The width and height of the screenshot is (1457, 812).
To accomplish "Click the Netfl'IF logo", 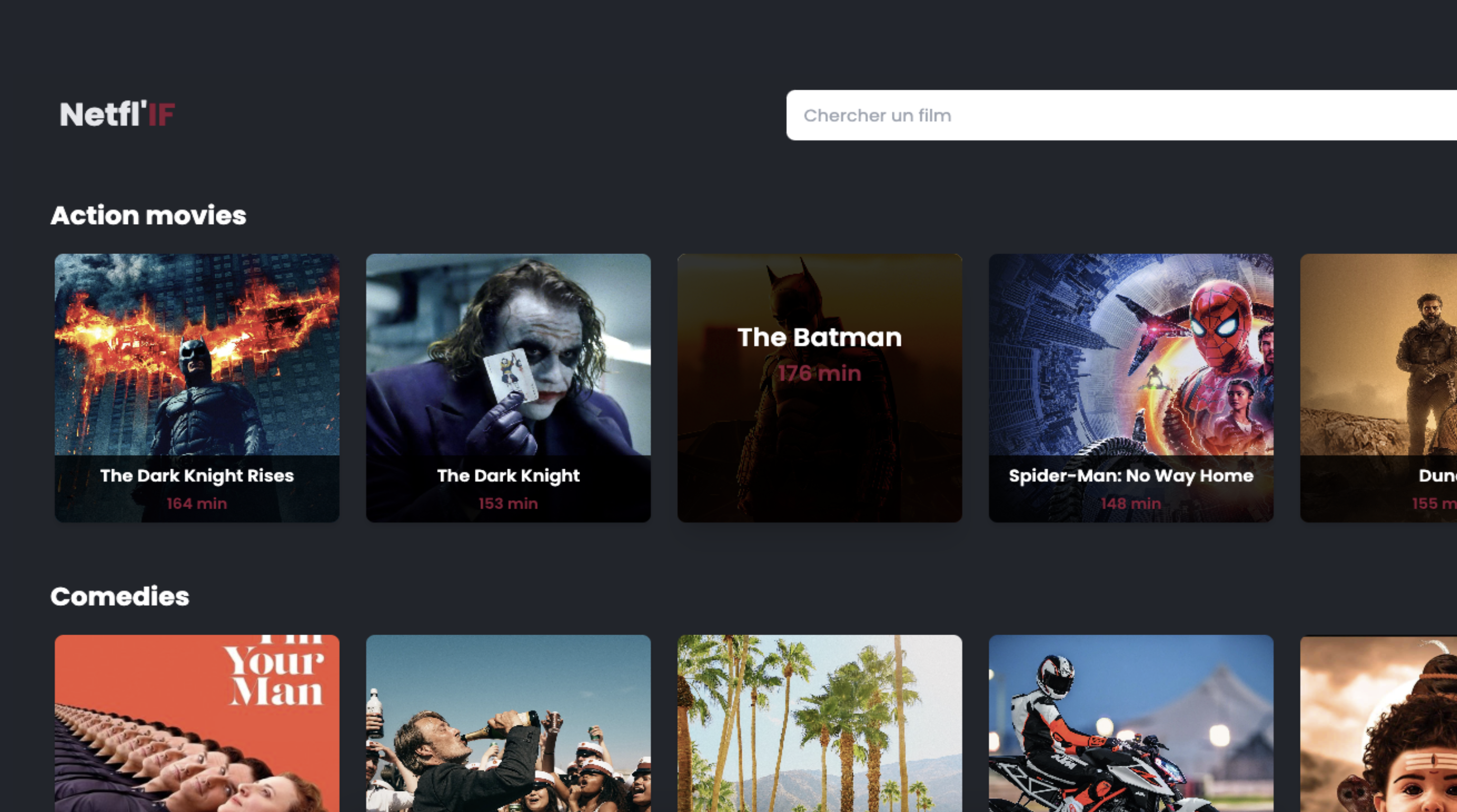I will [117, 114].
